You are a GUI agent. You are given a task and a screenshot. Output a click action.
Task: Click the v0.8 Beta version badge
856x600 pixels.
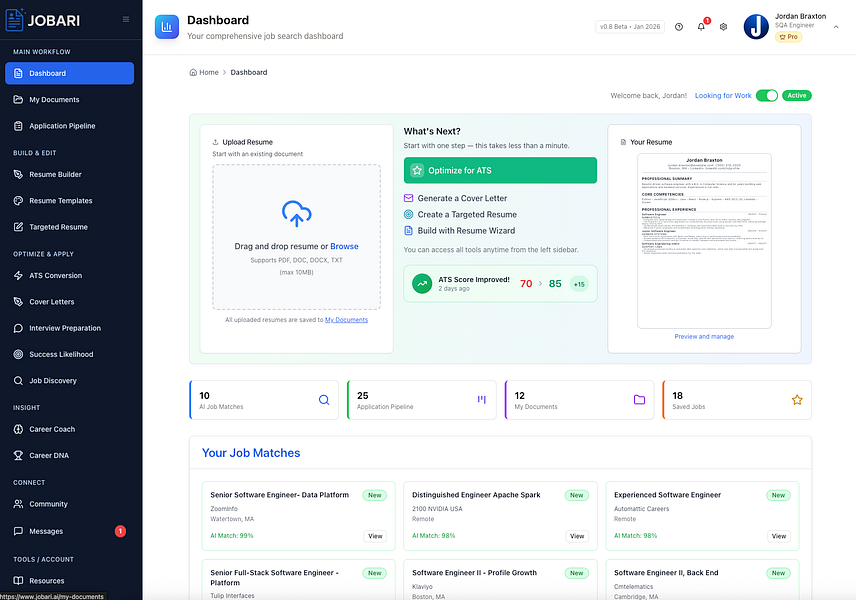click(x=630, y=27)
